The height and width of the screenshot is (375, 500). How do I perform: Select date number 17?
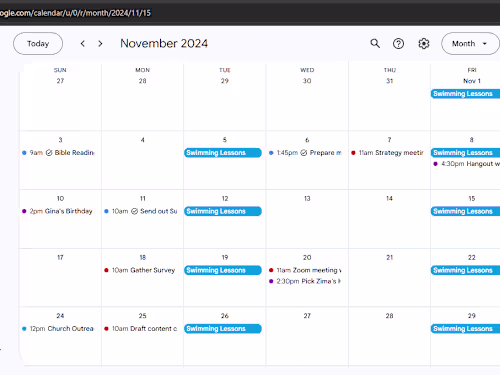(60, 258)
